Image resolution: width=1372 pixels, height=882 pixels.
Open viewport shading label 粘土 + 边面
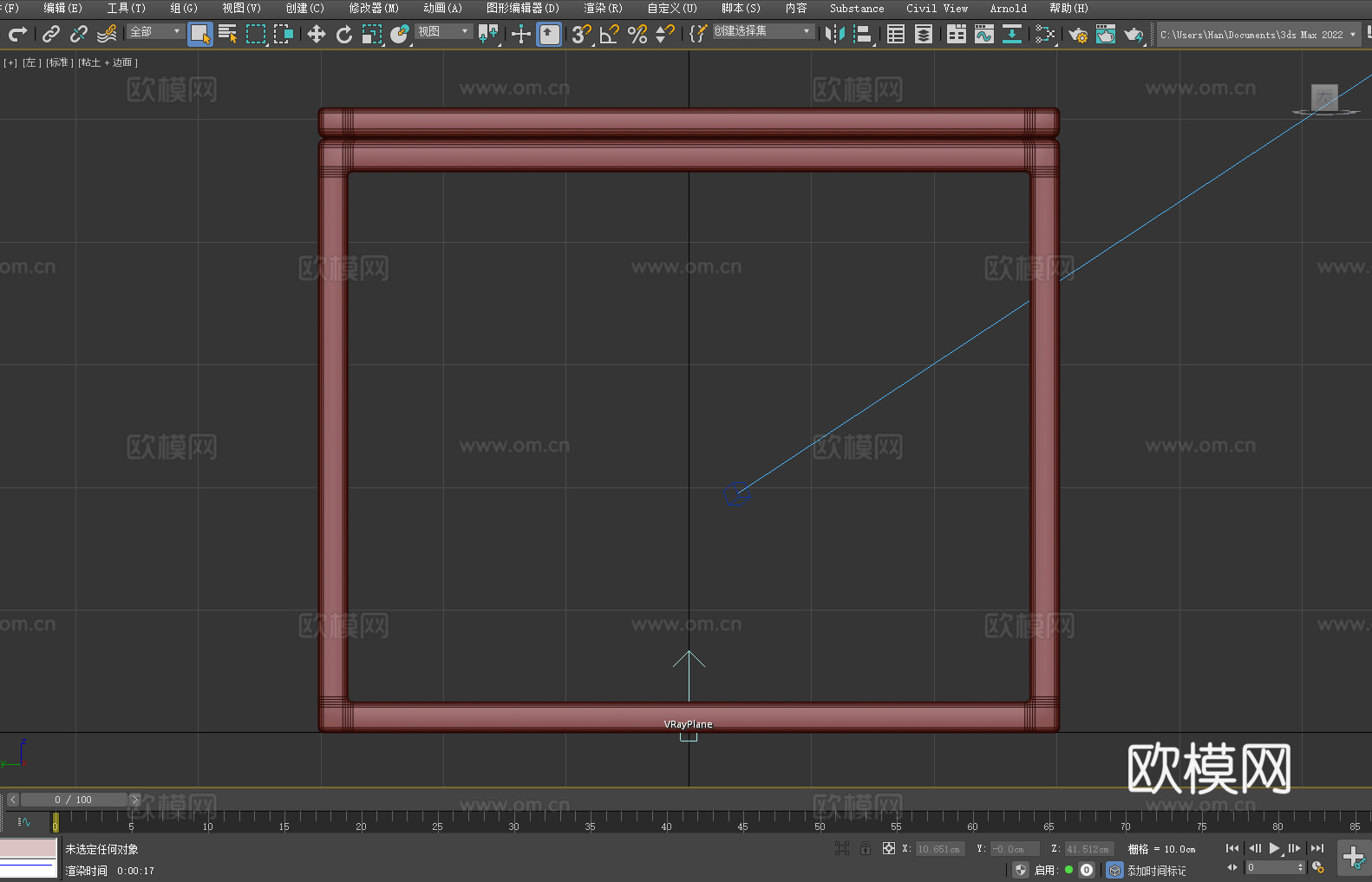point(108,62)
